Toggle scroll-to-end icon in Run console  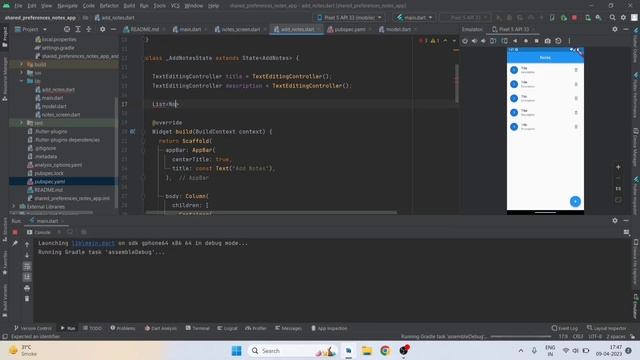click(x=27, y=277)
